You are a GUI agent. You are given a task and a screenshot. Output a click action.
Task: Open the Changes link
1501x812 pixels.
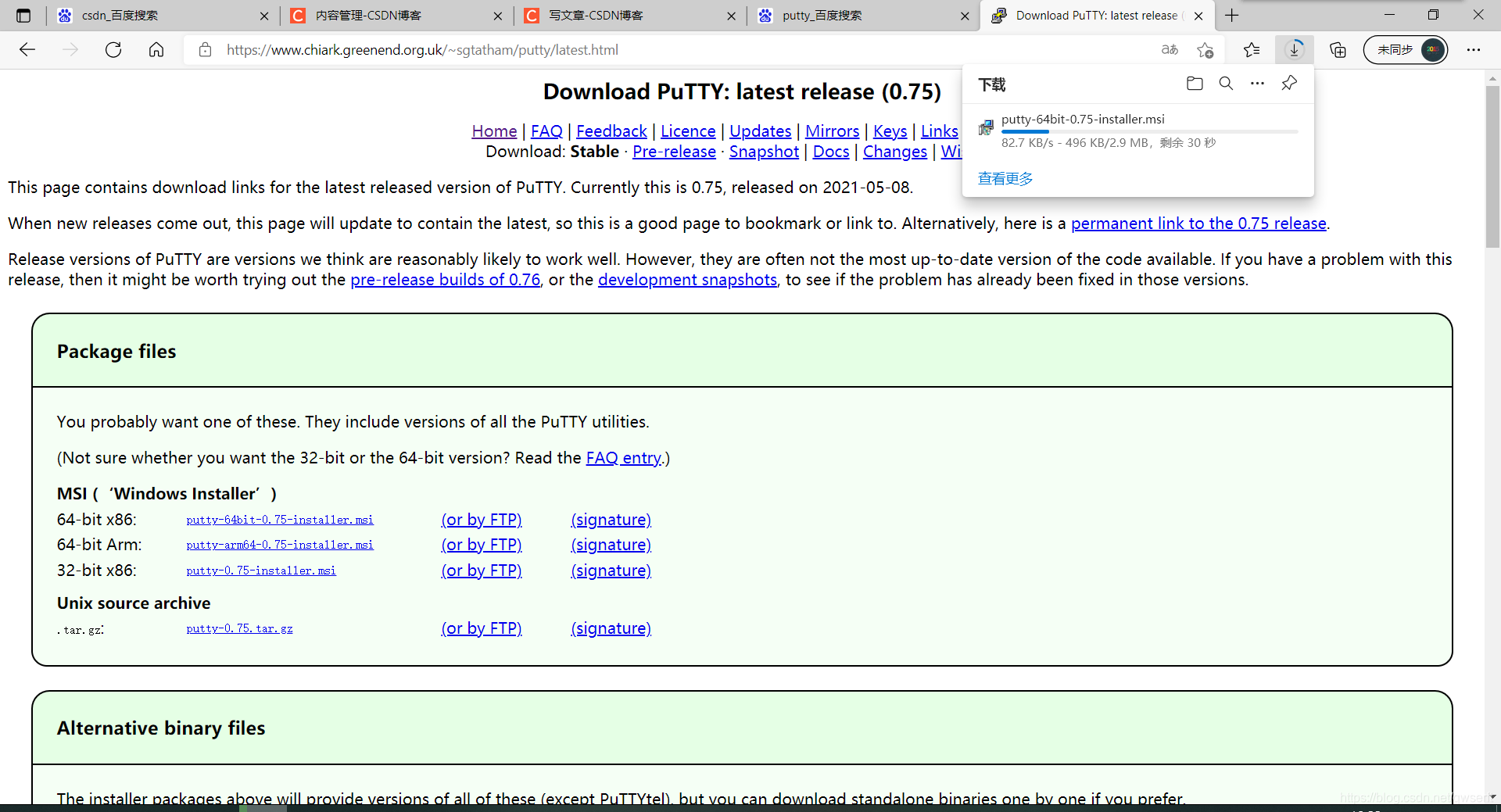(x=895, y=152)
